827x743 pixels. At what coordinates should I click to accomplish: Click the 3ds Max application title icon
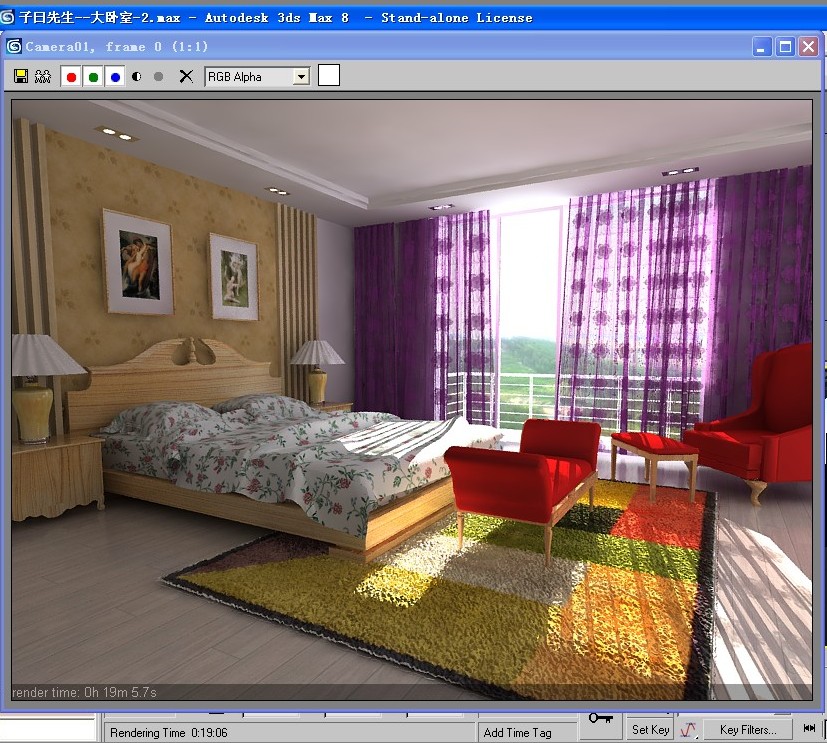point(8,17)
